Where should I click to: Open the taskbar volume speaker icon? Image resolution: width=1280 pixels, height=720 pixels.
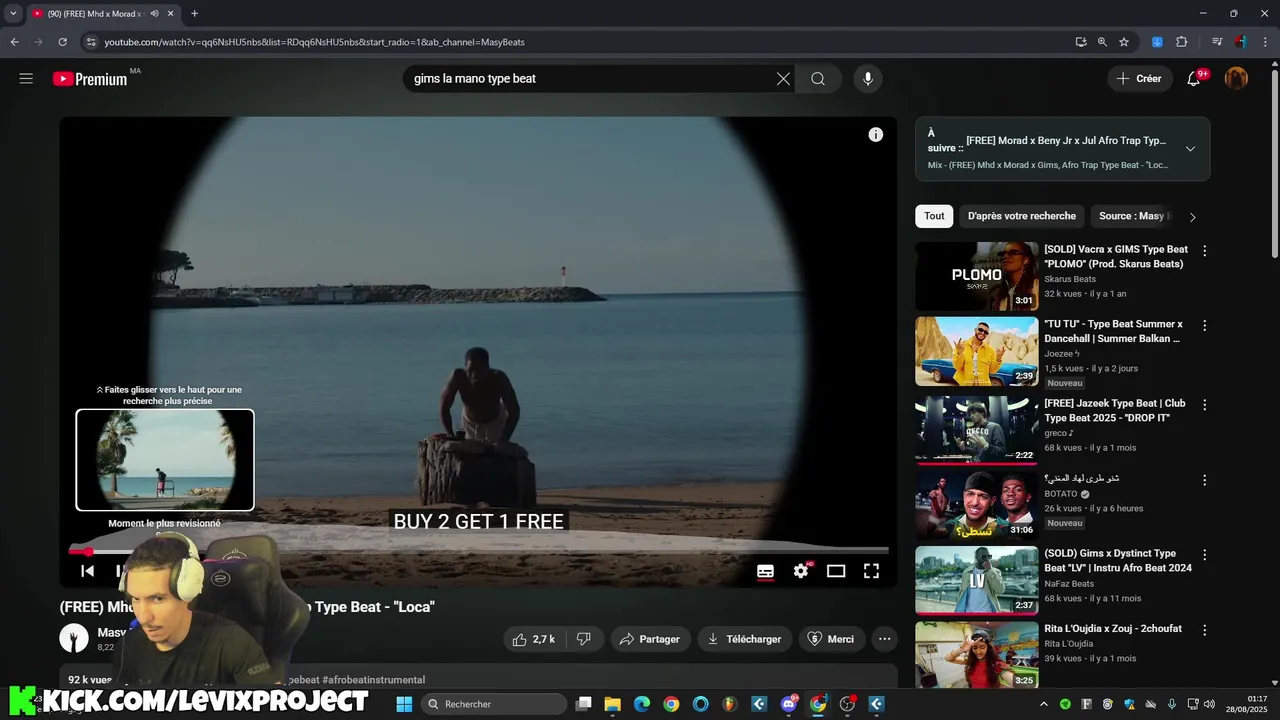[1209, 704]
